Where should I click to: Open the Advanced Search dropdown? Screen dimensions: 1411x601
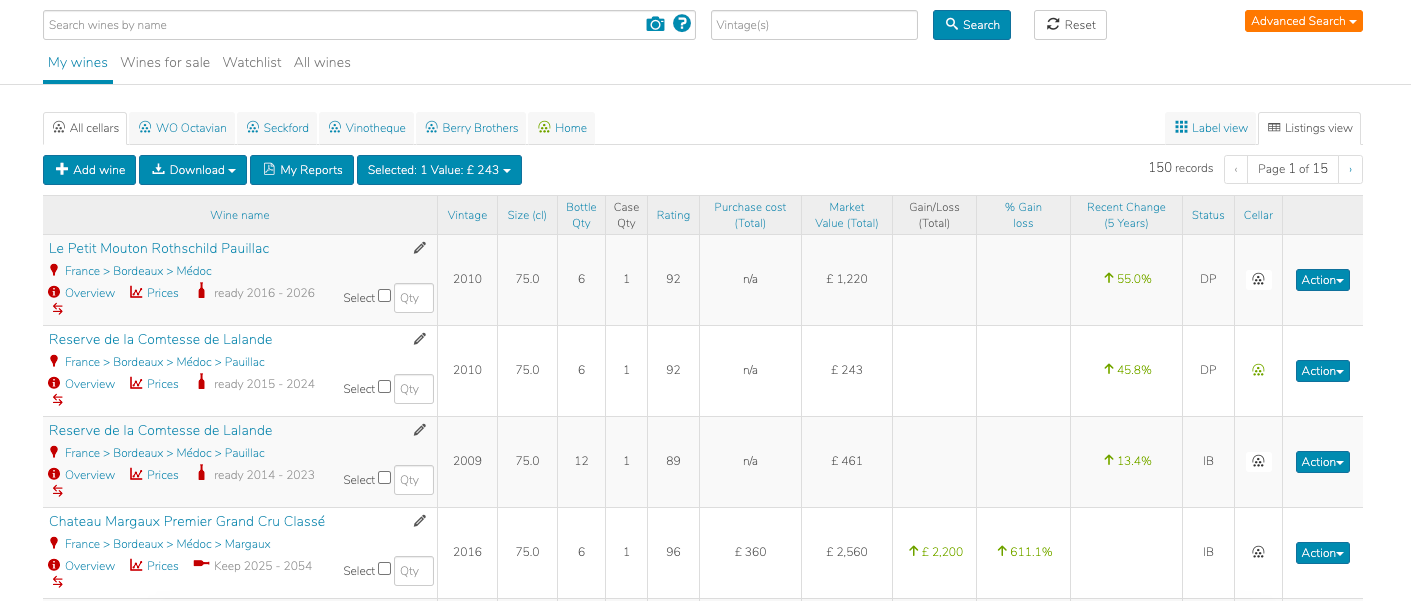coord(1303,21)
